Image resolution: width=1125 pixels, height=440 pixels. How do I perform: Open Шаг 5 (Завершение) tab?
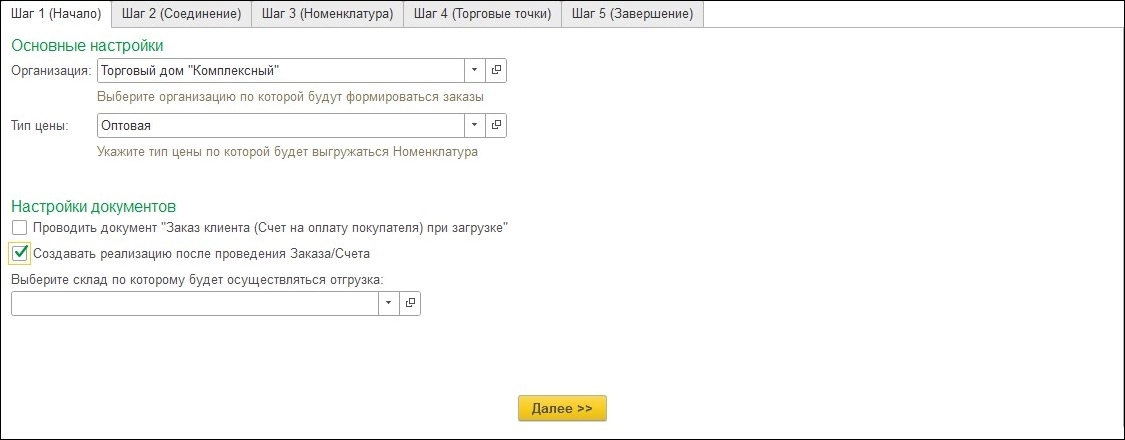pos(632,14)
